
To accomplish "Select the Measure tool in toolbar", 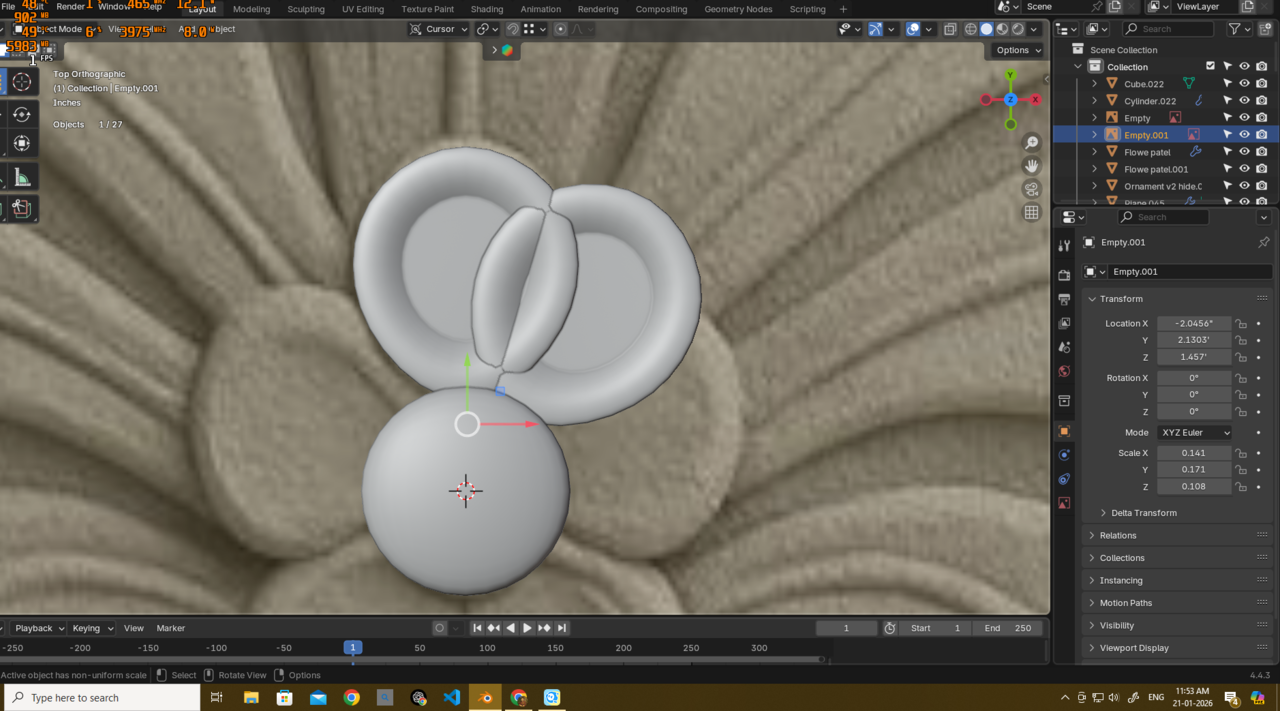I will tap(21, 178).
